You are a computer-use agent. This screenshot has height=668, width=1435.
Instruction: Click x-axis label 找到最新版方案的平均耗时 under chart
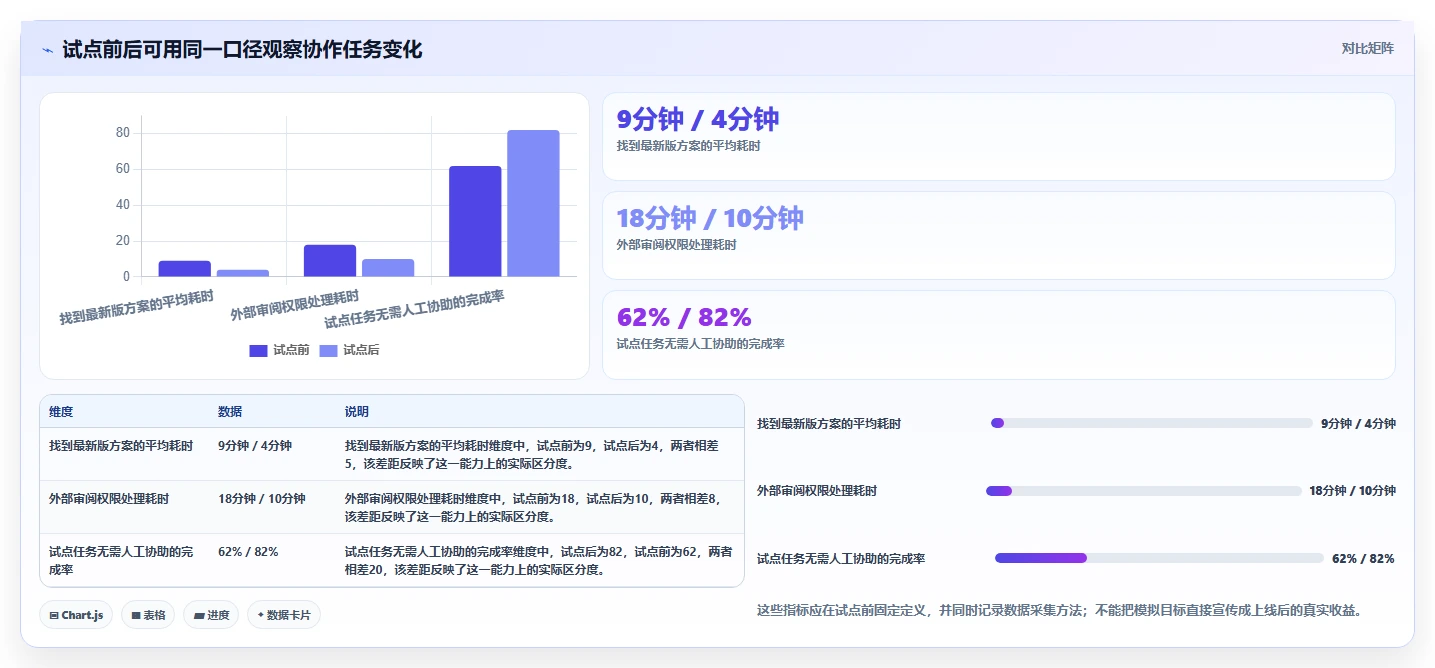(x=137, y=308)
